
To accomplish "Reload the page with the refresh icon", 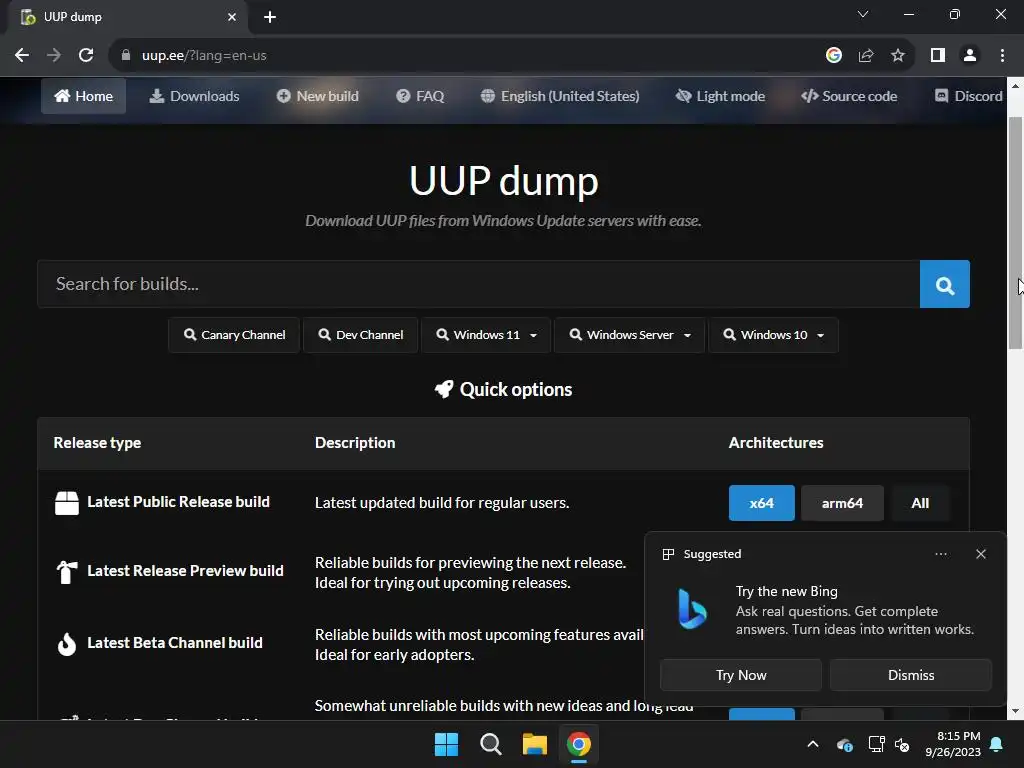I will (x=86, y=56).
